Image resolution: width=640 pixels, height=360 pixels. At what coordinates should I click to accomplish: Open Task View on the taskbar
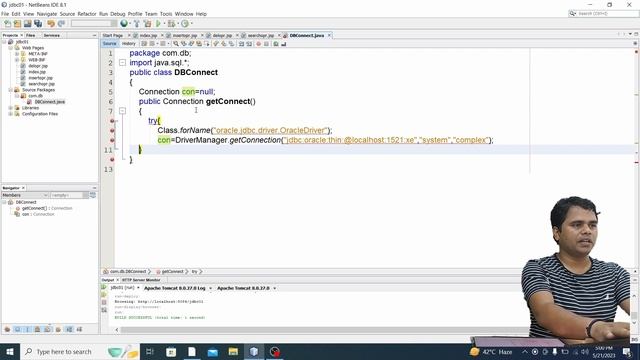150,351
